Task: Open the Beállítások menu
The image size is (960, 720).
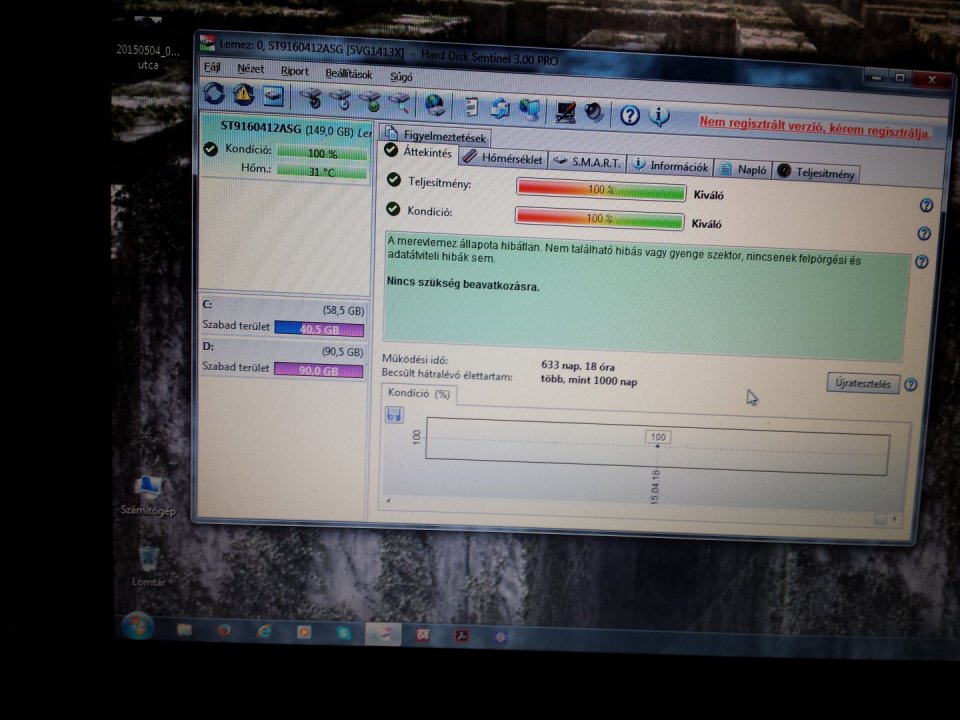Action: pos(348,73)
